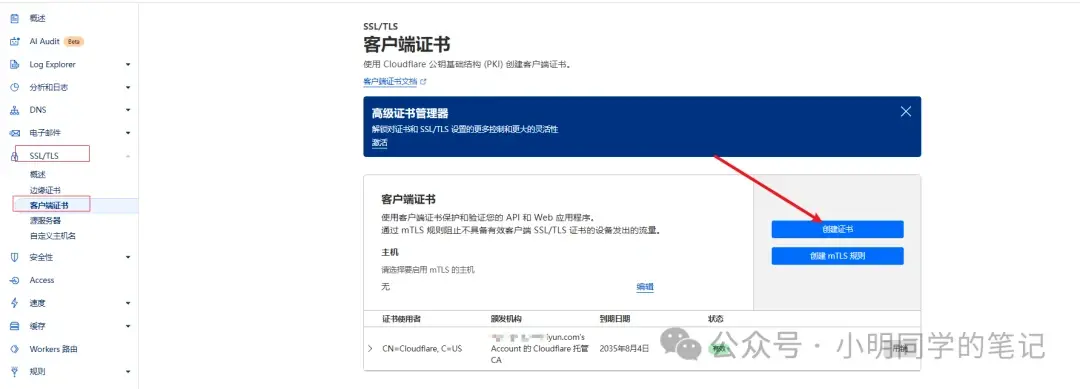This screenshot has height=389, width=1080.
Task: Select 概述 under SSL/TLS submenu
Action: pos(38,175)
